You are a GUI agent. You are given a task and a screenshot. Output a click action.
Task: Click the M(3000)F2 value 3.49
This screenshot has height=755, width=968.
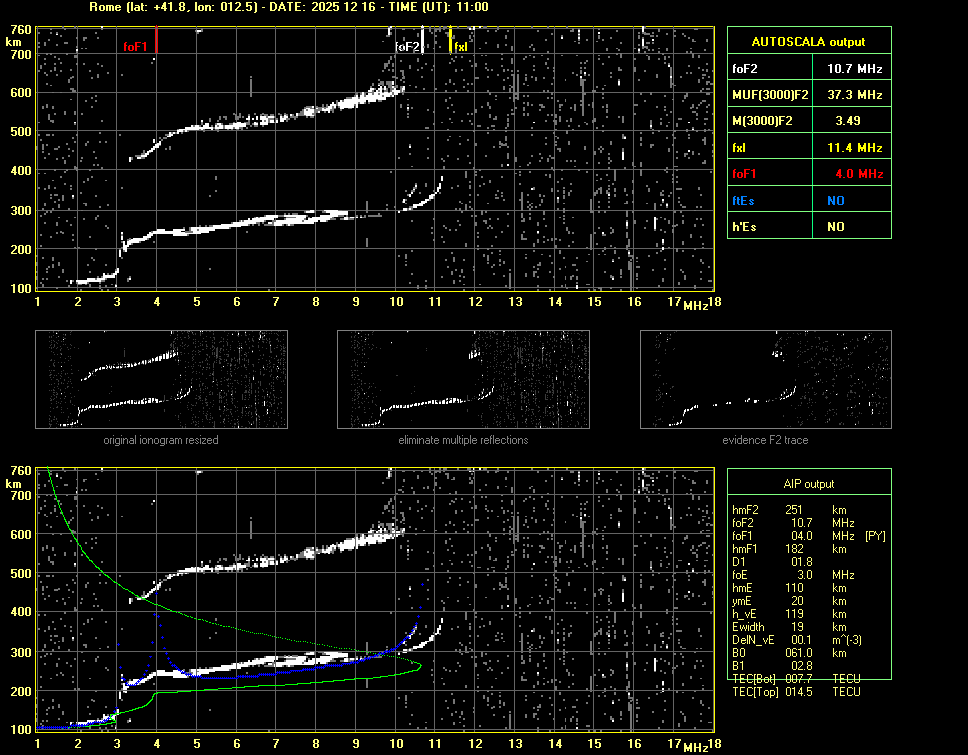pyautogui.click(x=854, y=121)
